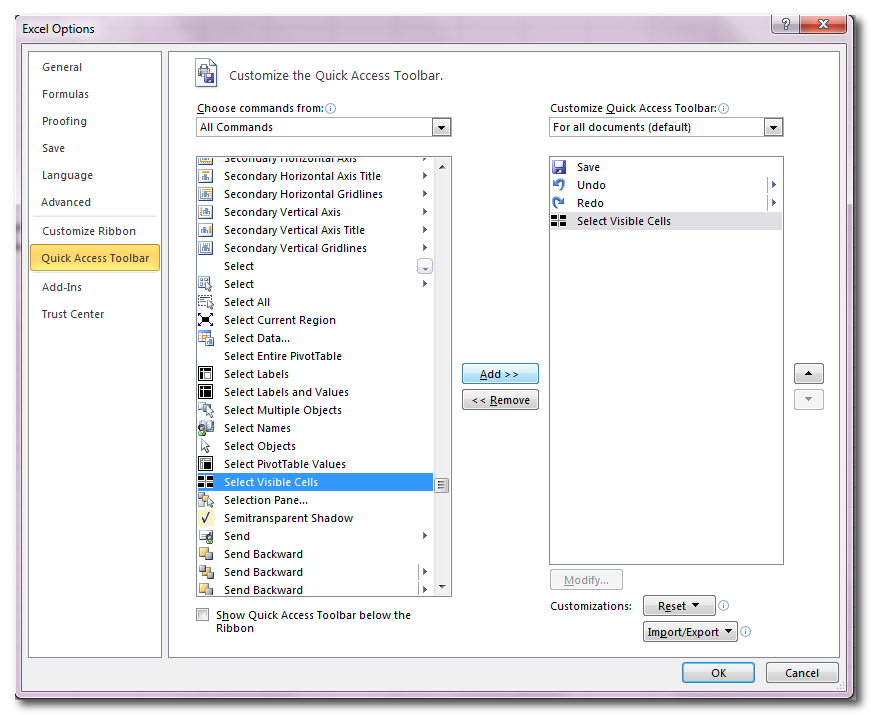Click the Send Backward icon
Image resolution: width=871 pixels, height=715 pixels.
(x=207, y=554)
